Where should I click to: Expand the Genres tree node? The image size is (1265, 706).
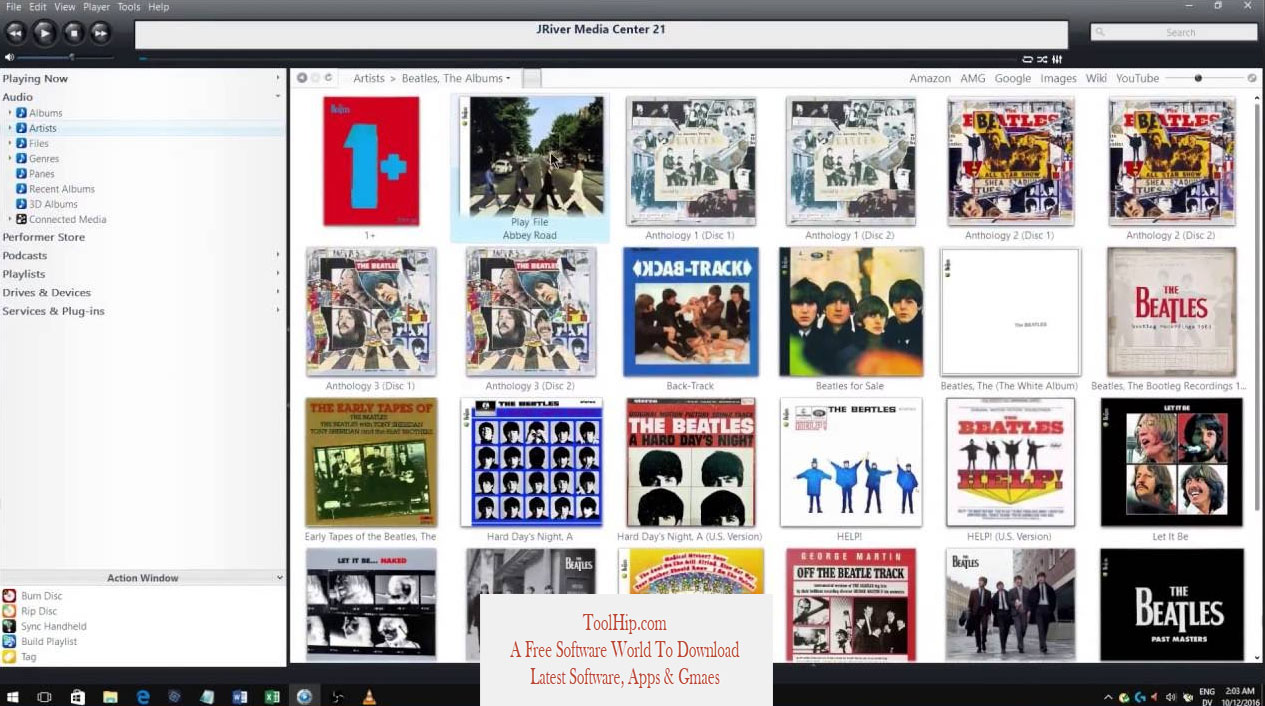tap(10, 158)
